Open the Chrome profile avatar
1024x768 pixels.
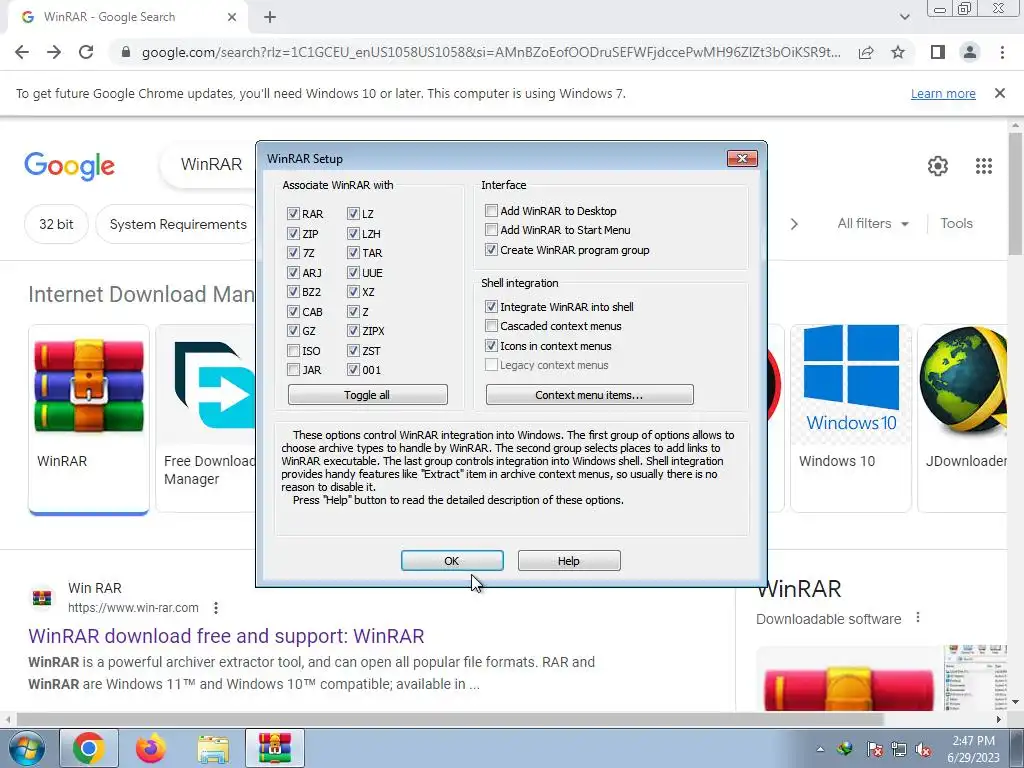tap(970, 52)
